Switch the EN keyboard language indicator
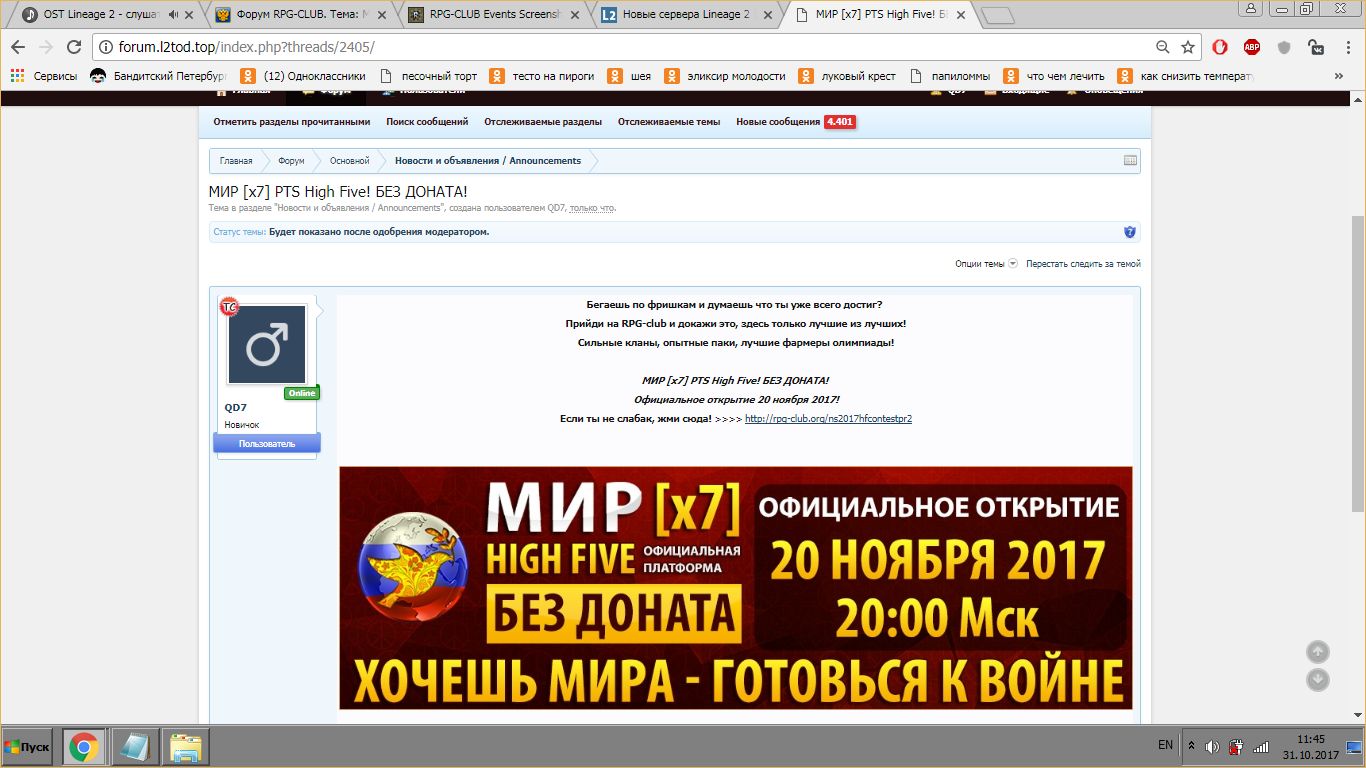 click(x=1165, y=746)
